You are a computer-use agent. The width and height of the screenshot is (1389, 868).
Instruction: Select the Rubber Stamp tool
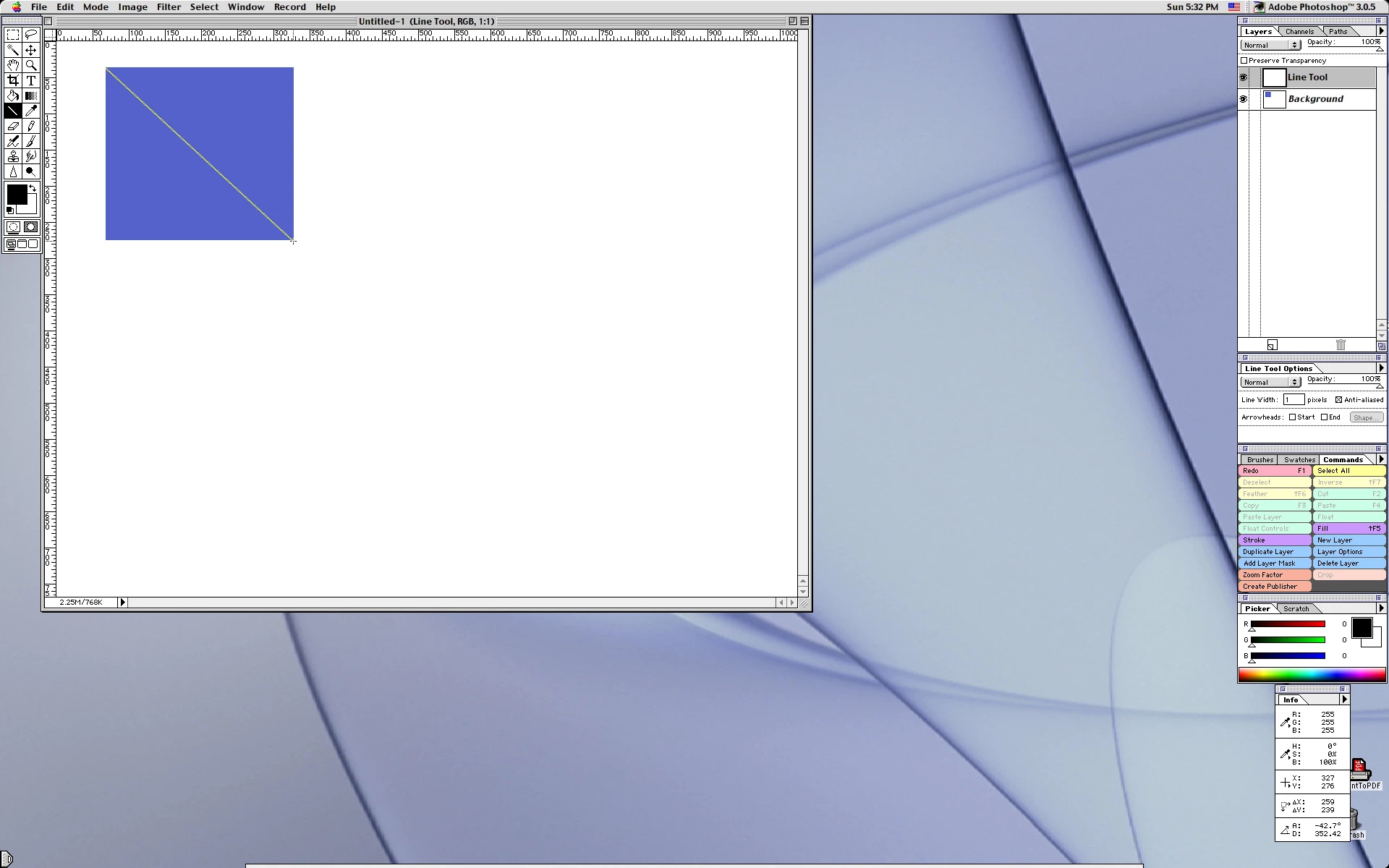[13, 156]
